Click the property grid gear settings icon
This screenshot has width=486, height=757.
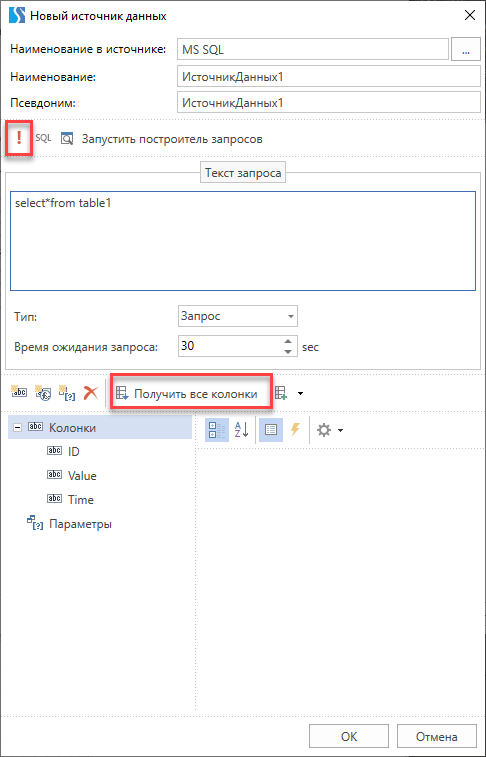323,430
